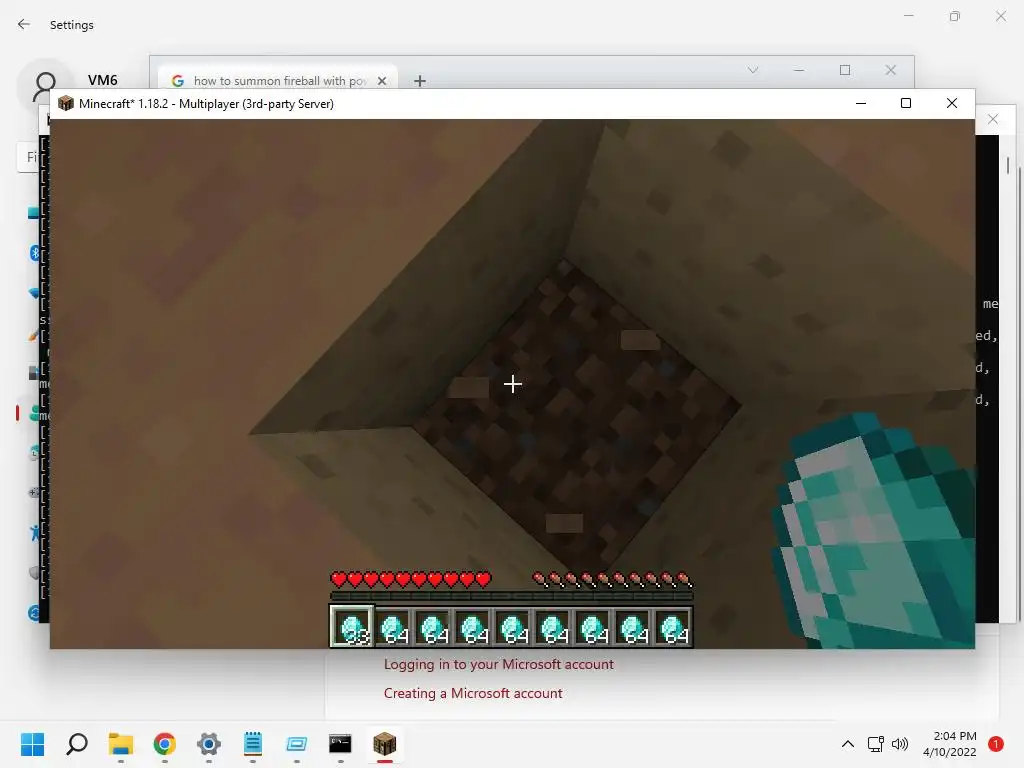The image size is (1024, 768).
Task: Select the fifth, middle diamond hotbar slot
Action: point(513,628)
